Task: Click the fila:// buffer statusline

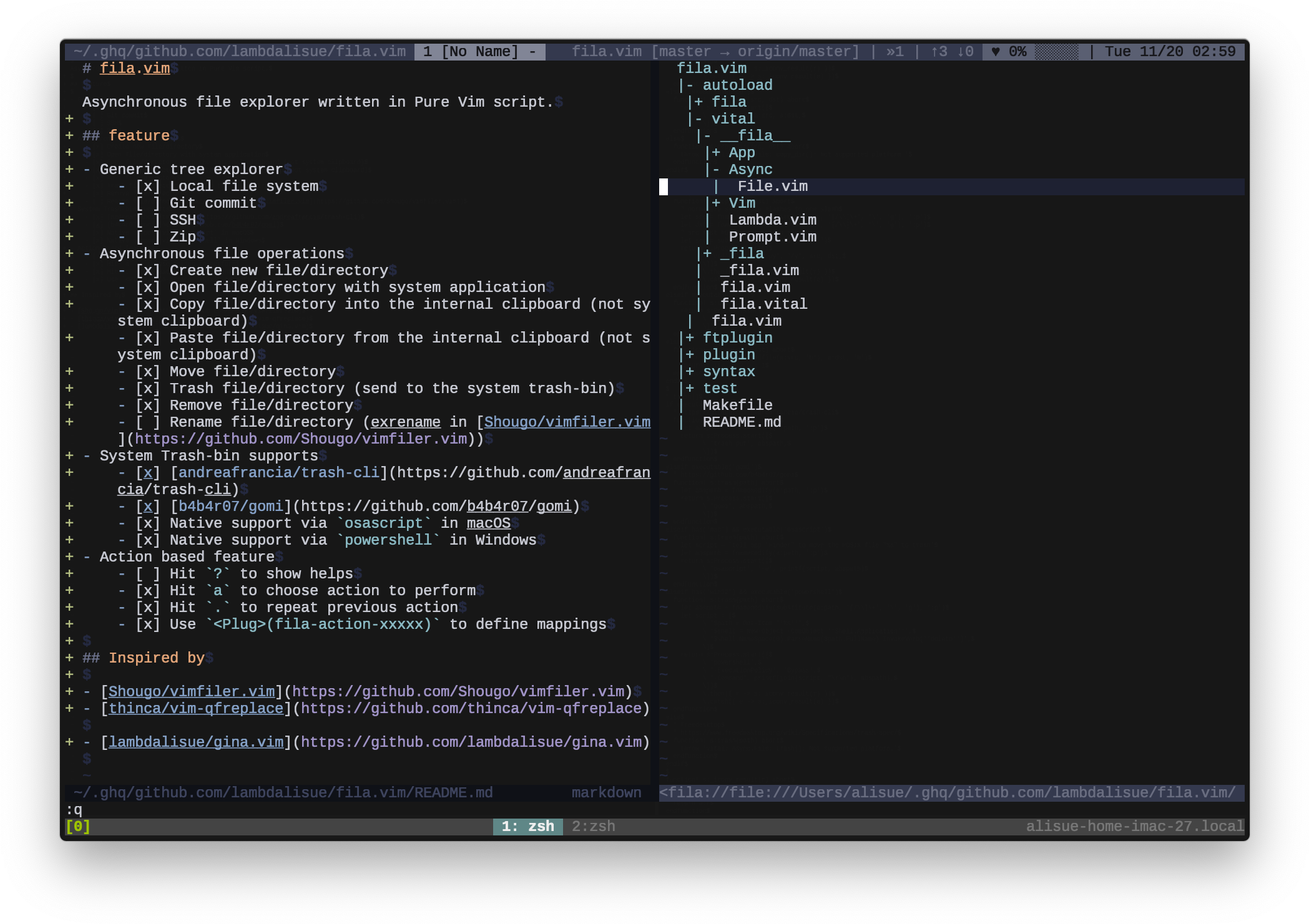Action: click(951, 792)
